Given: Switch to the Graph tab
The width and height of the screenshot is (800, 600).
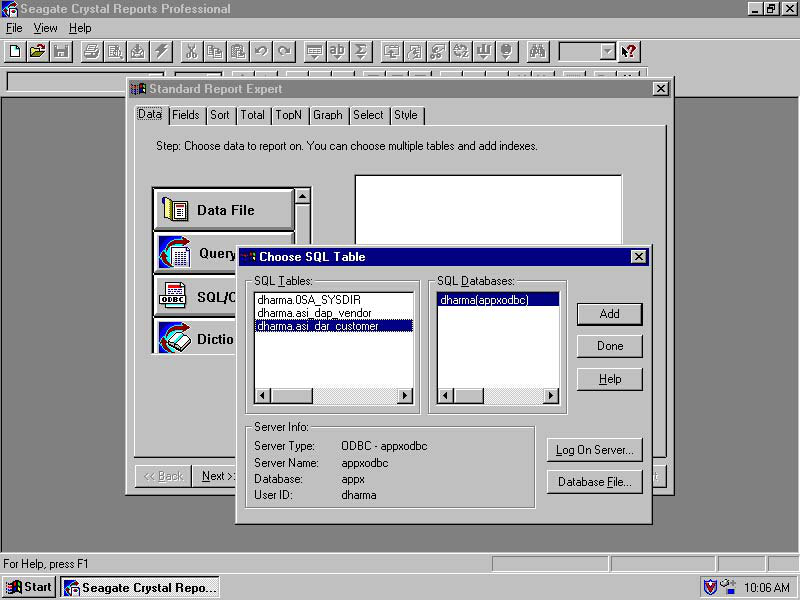Looking at the screenshot, I should point(328,115).
